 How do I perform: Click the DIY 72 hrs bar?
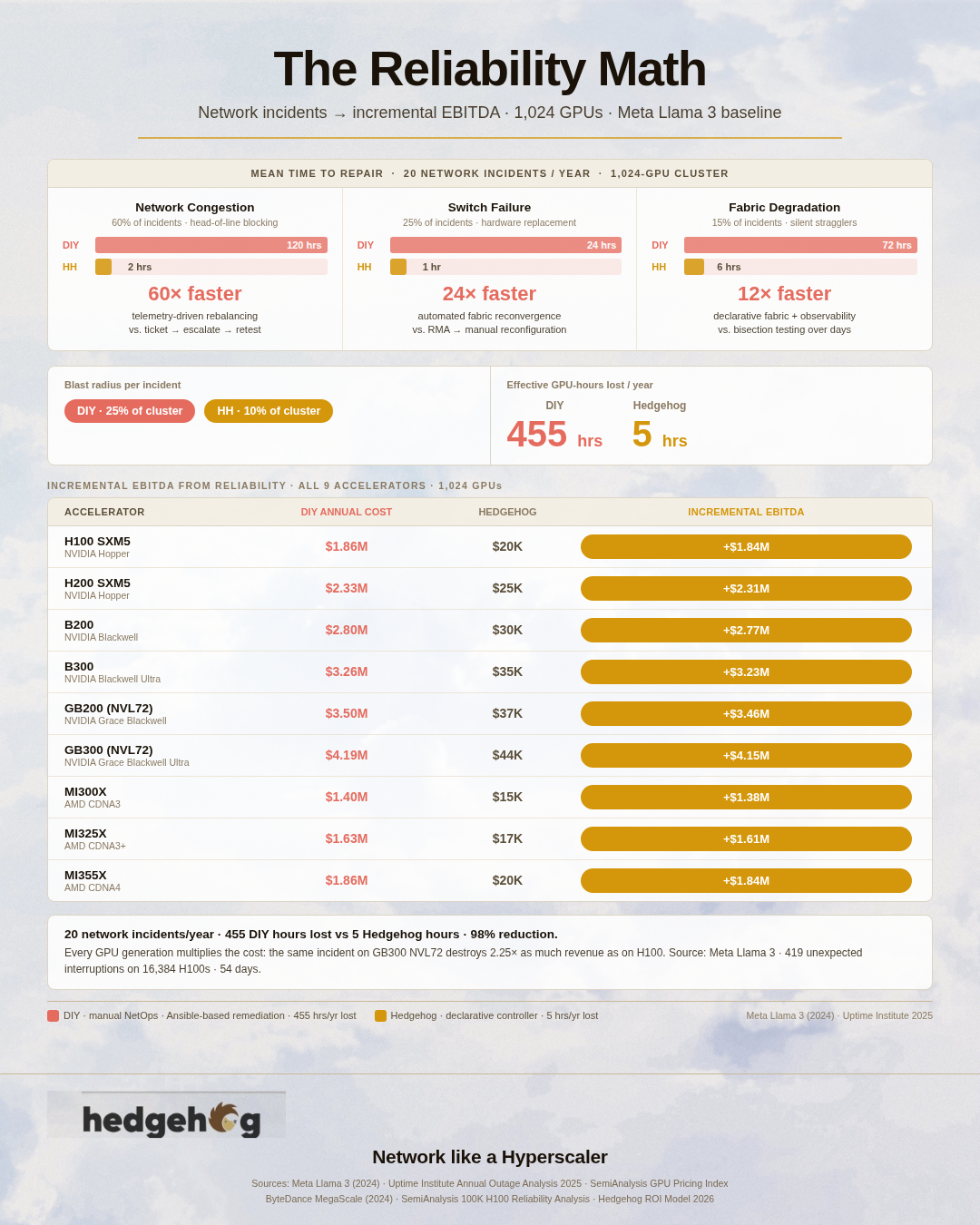click(800, 245)
